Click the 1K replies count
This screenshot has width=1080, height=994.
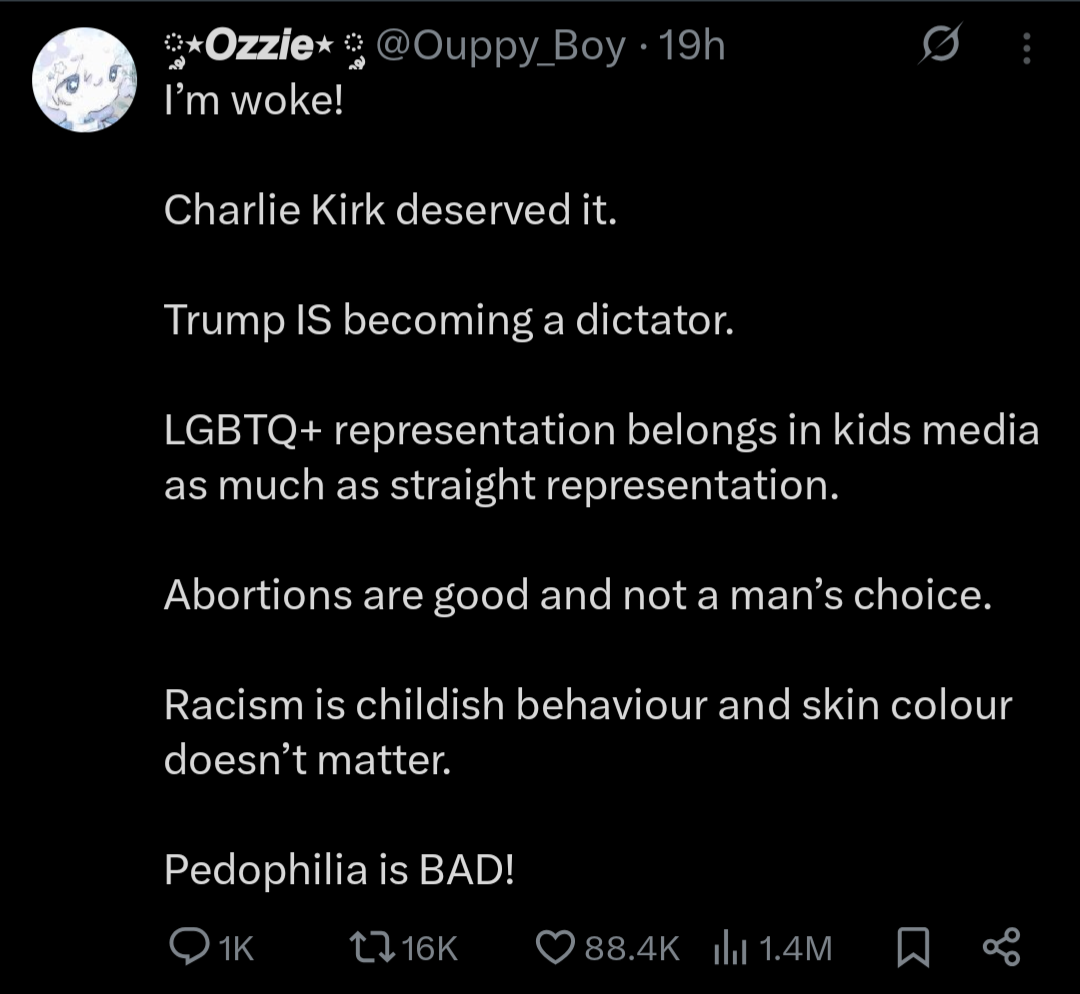click(236, 947)
